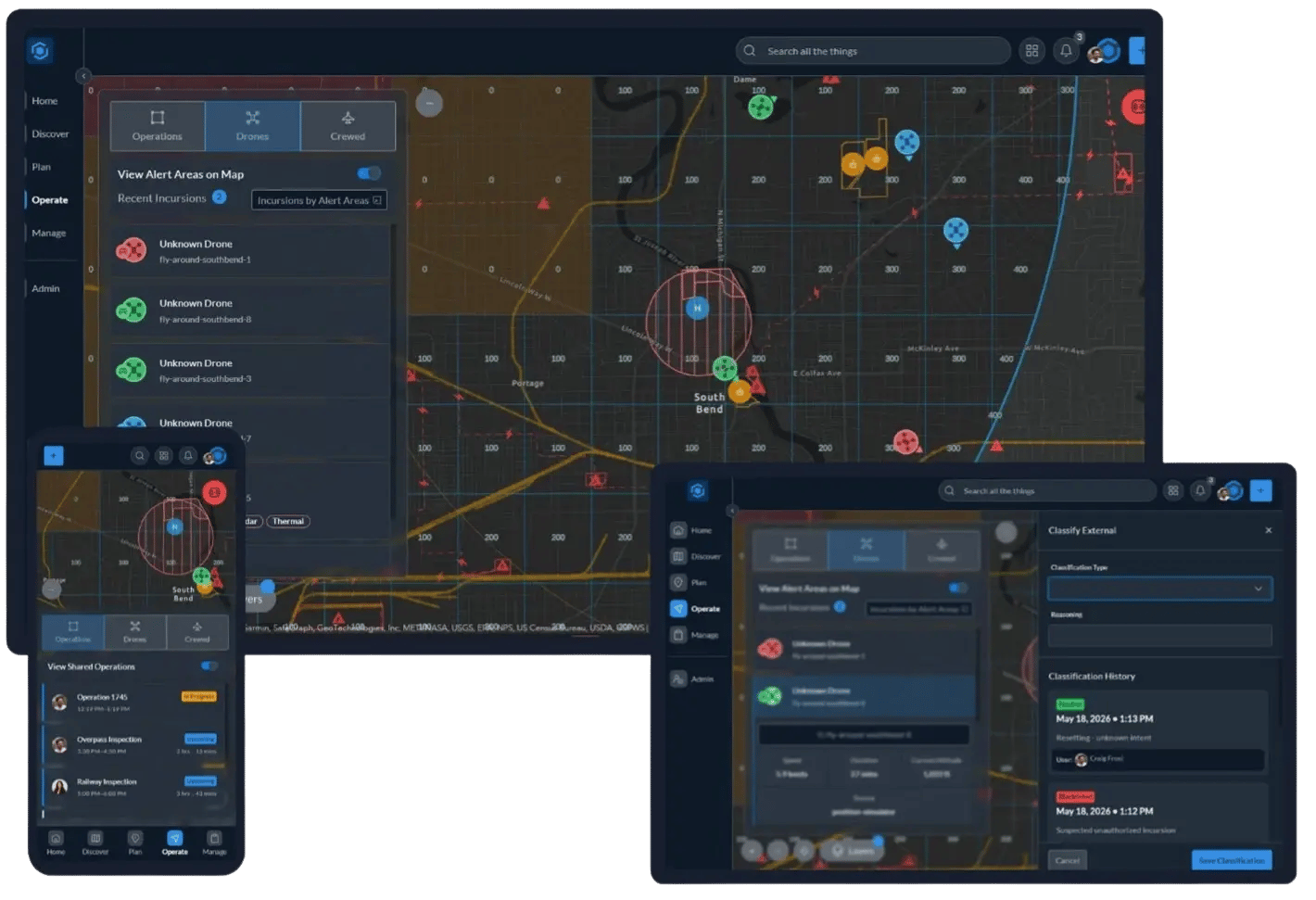The image size is (1316, 900).
Task: Switch to Operations tab in desktop panel
Action: tap(158, 126)
